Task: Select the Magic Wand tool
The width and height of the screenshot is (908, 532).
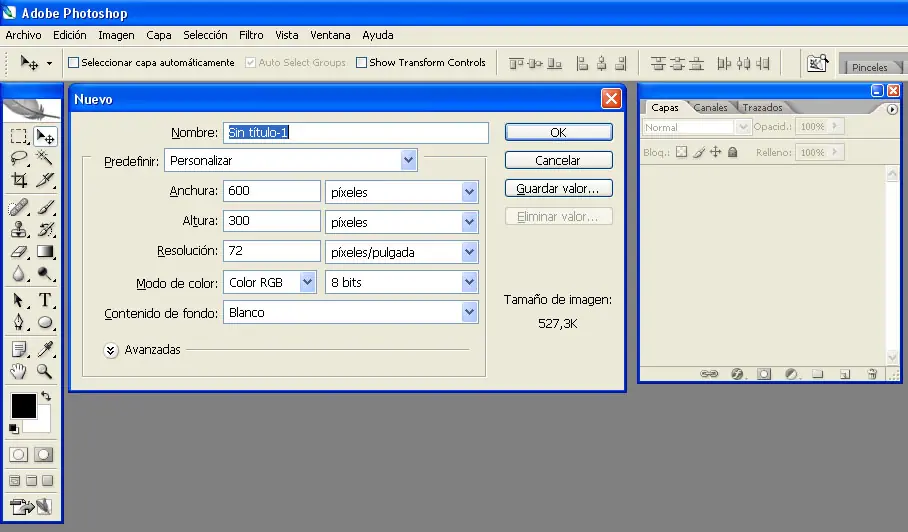Action: point(45,158)
